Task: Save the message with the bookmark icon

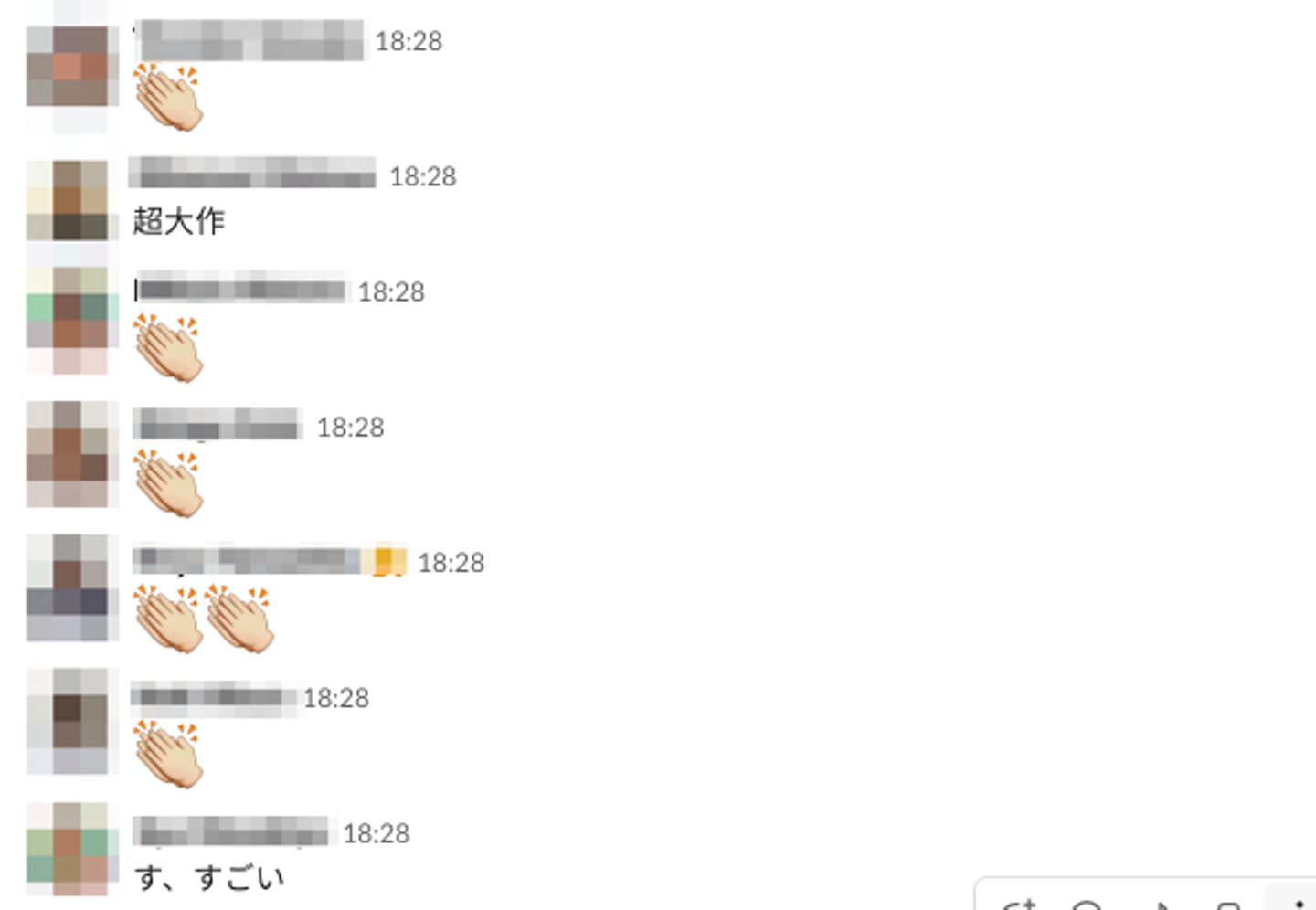Action: click(x=1229, y=905)
